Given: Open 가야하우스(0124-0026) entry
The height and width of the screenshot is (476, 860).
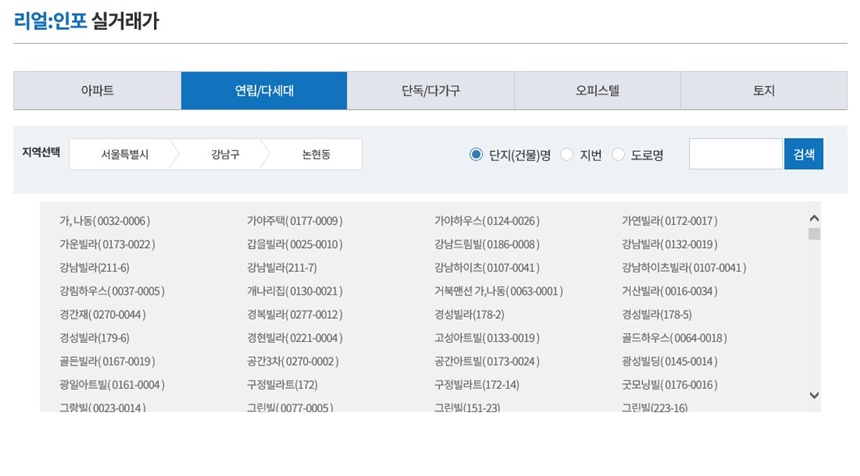Looking at the screenshot, I should tap(487, 221).
